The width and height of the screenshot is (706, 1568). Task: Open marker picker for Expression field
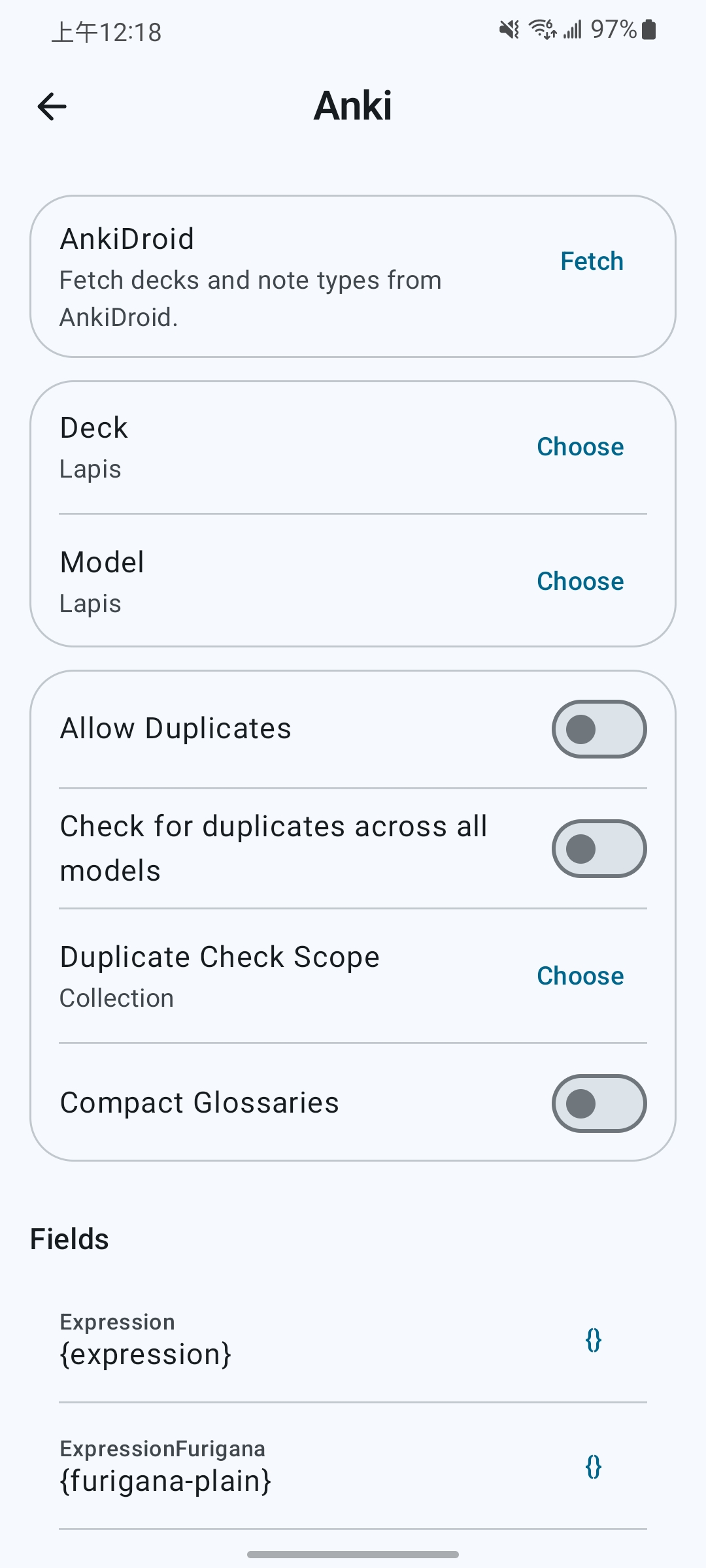[593, 1340]
